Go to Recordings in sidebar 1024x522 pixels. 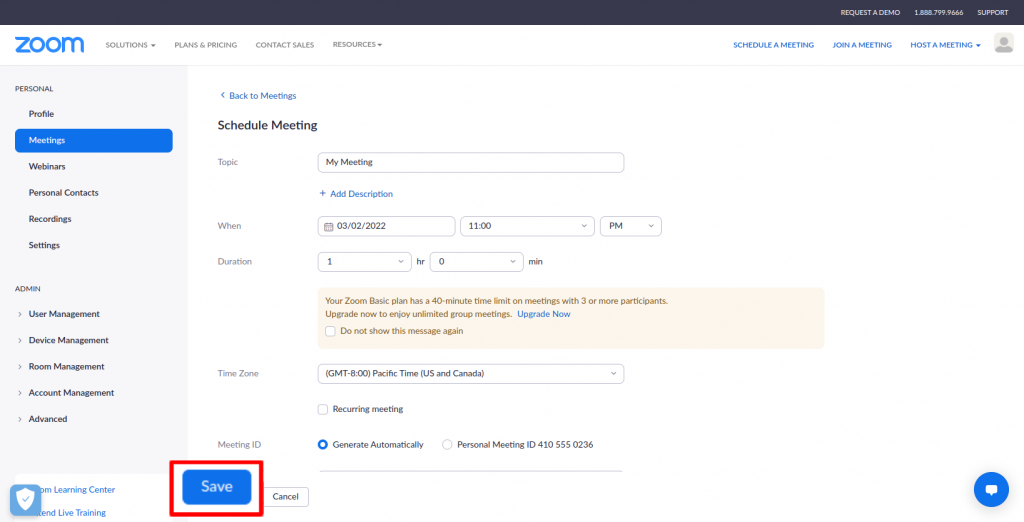pos(50,219)
